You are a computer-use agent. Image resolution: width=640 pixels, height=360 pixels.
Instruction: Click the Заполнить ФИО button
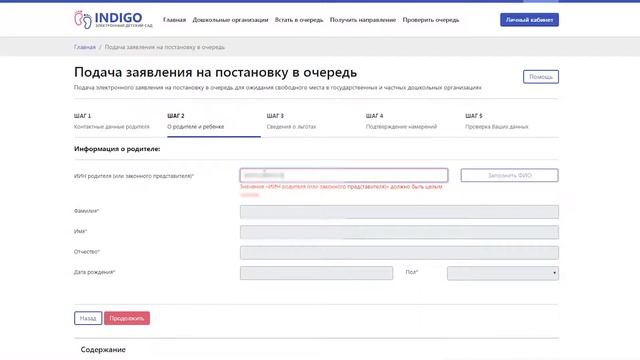[x=509, y=175]
